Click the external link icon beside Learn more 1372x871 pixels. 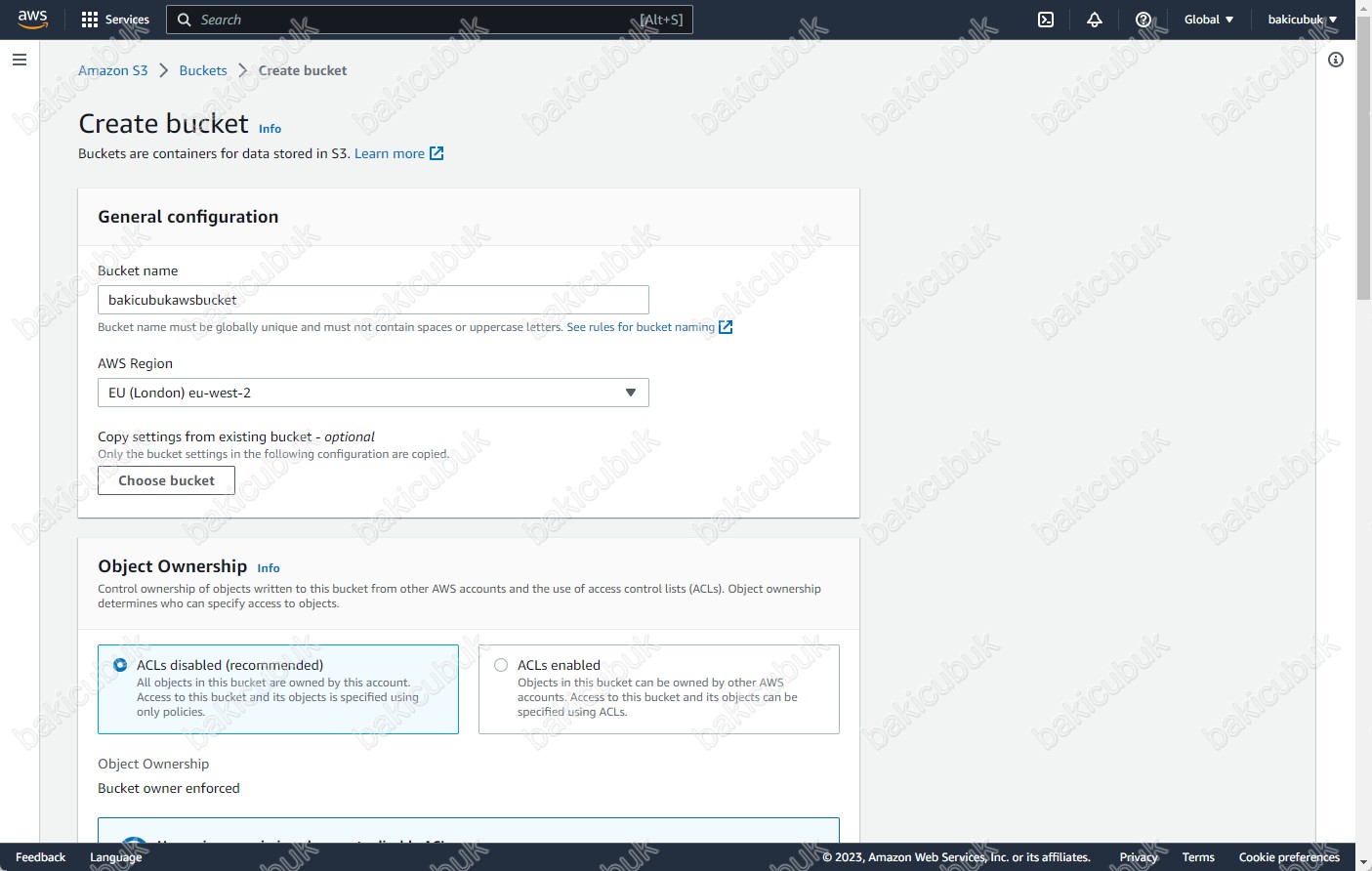click(x=437, y=153)
